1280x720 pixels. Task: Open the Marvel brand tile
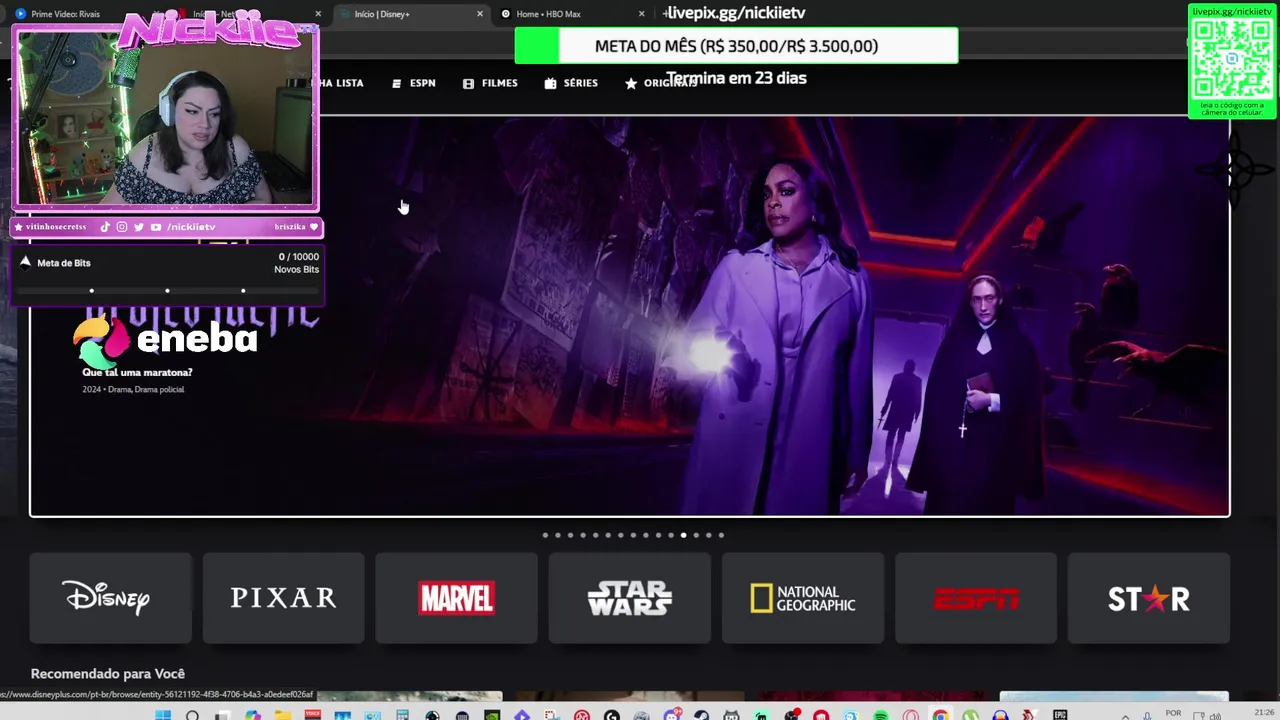(x=456, y=598)
